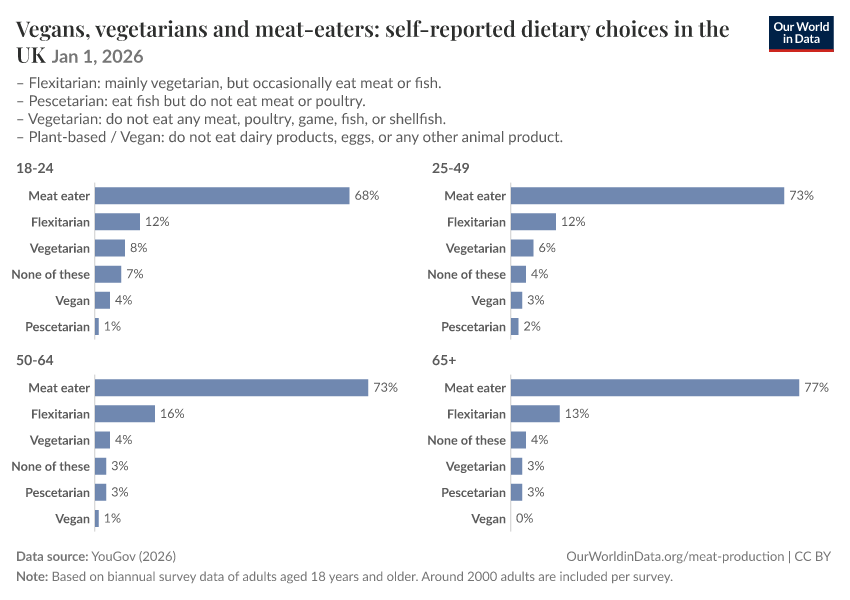
Task: Click the YouGov (2026) data source text
Action: (x=133, y=556)
